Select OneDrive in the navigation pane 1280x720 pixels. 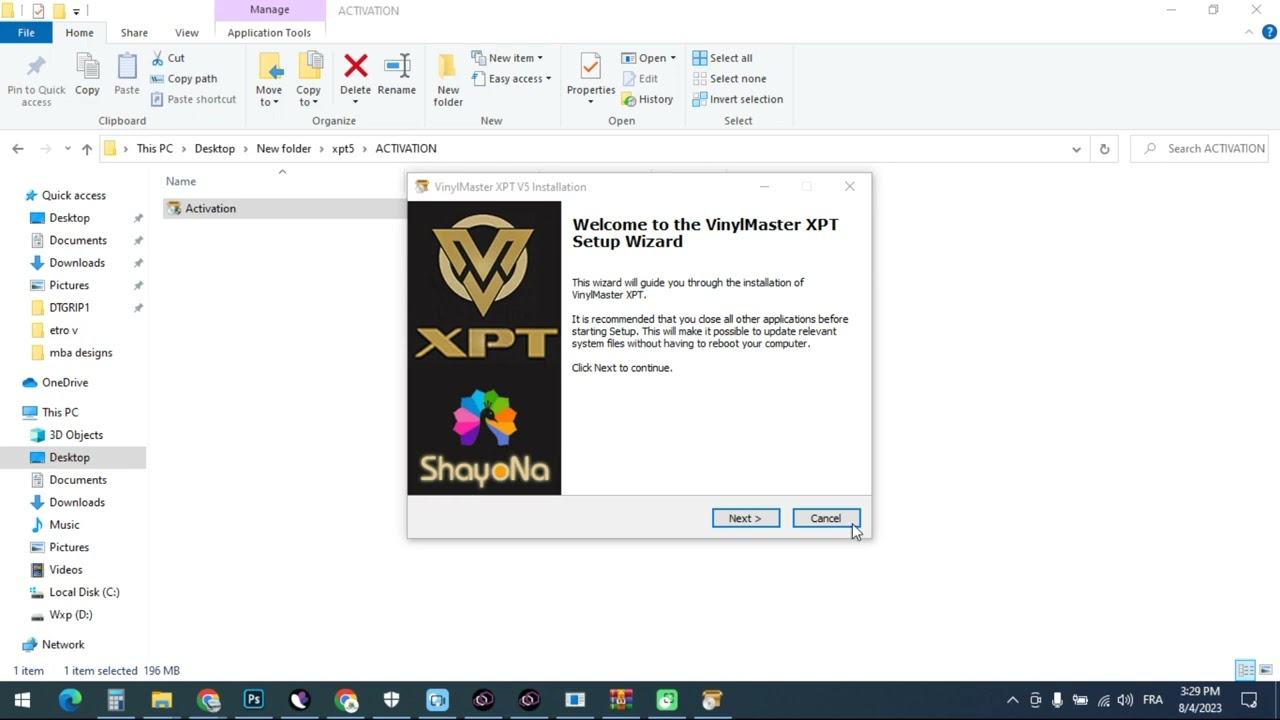pyautogui.click(x=65, y=382)
